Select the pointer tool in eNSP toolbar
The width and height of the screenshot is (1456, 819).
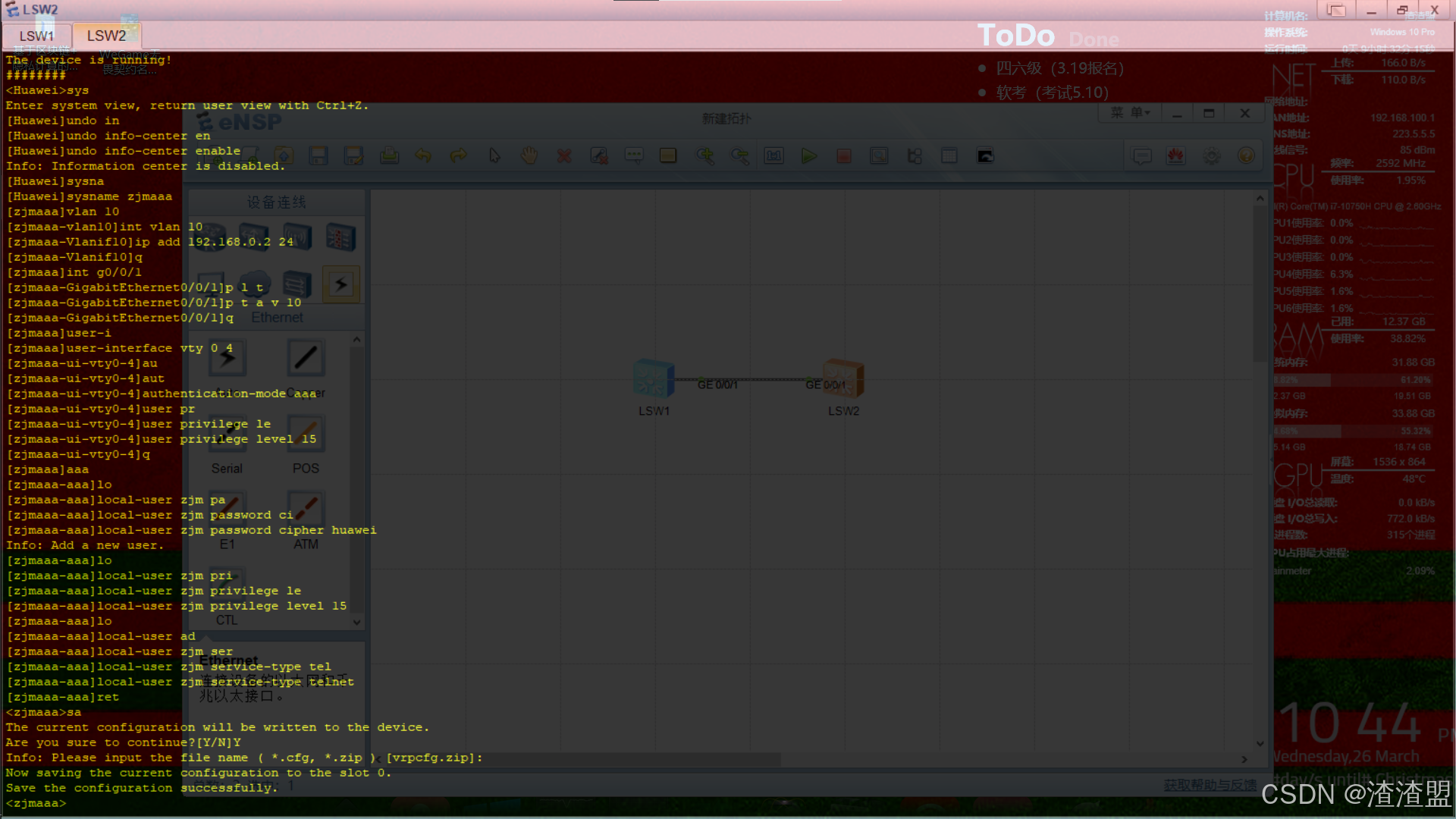(x=494, y=156)
